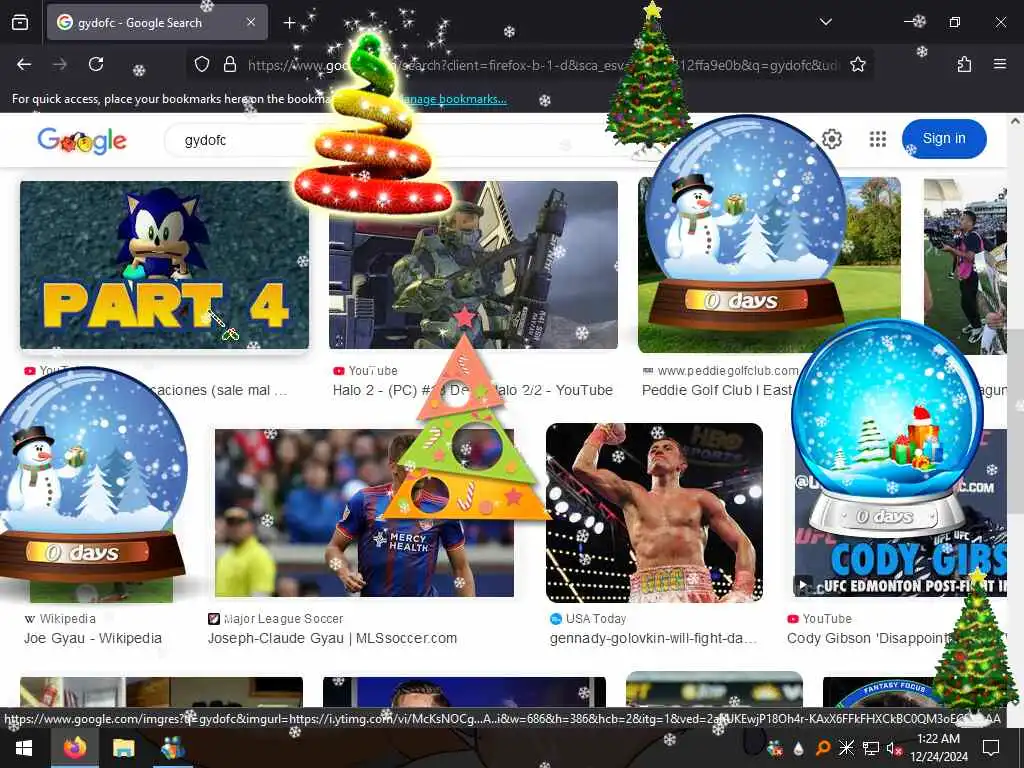Open the boxer flexing image thumbnail
This screenshot has height=768, width=1024.
coord(654,513)
